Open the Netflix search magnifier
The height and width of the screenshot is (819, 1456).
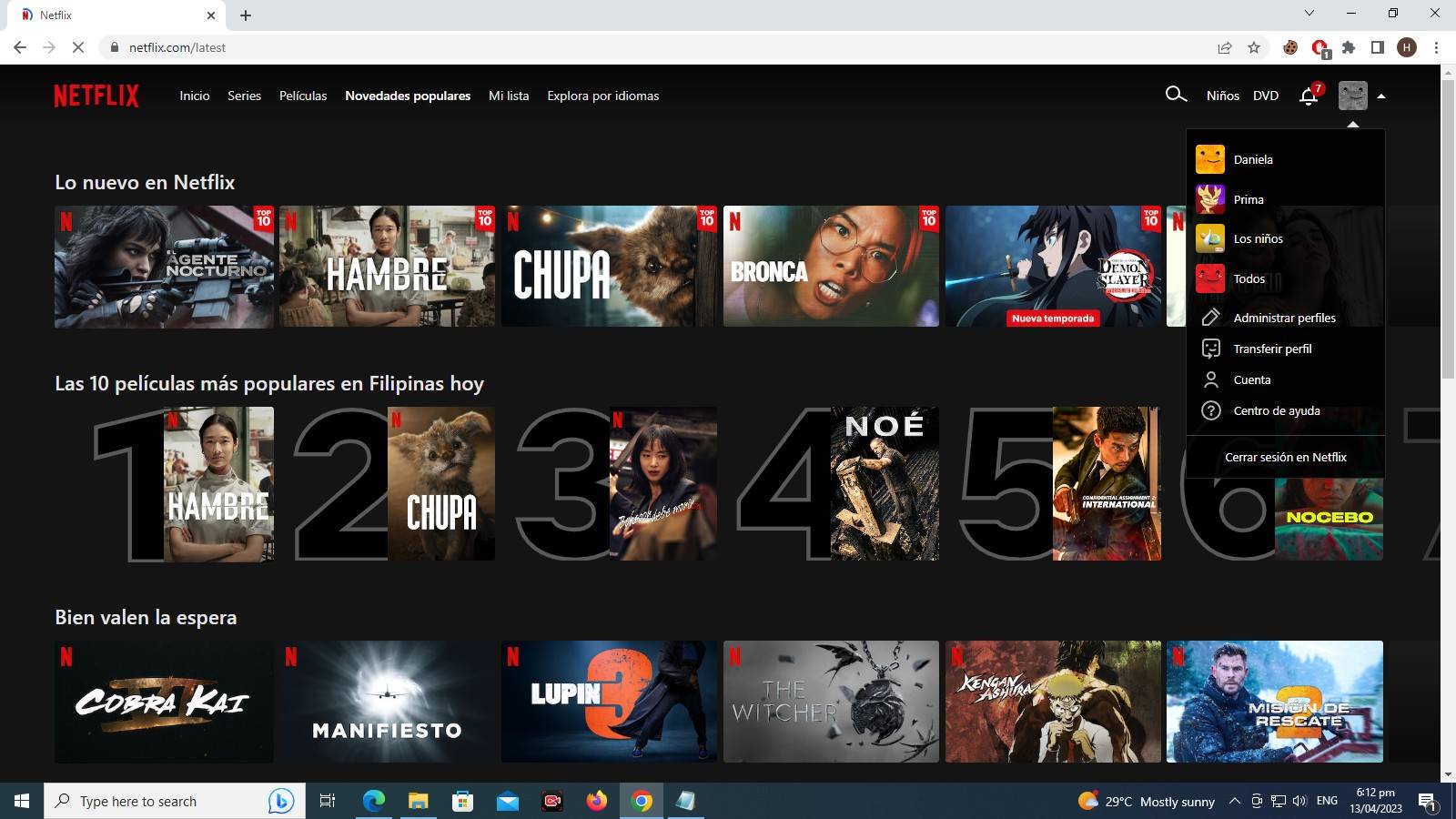[1176, 95]
